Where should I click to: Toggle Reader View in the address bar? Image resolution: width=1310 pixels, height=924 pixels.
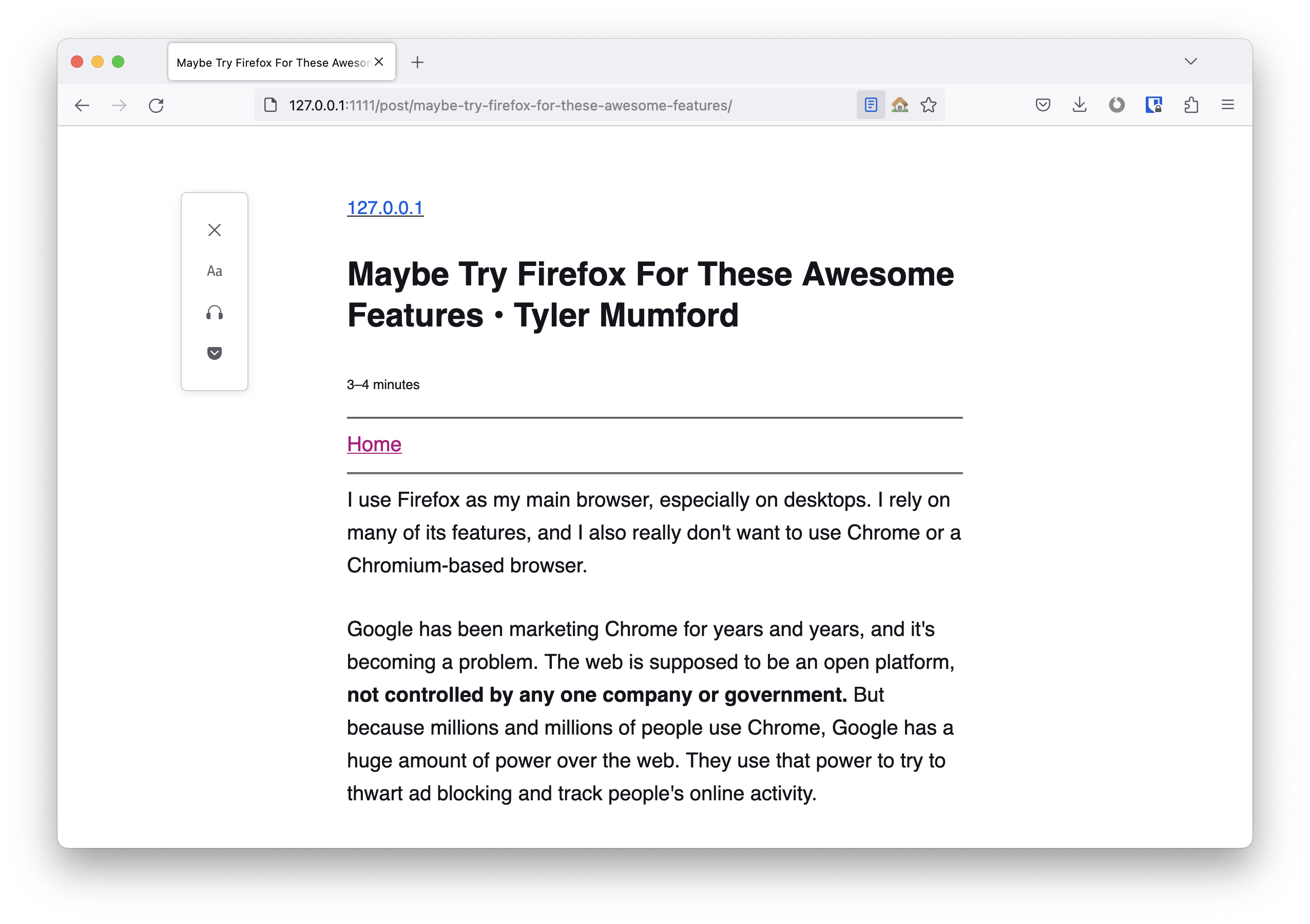pyautogui.click(x=871, y=105)
